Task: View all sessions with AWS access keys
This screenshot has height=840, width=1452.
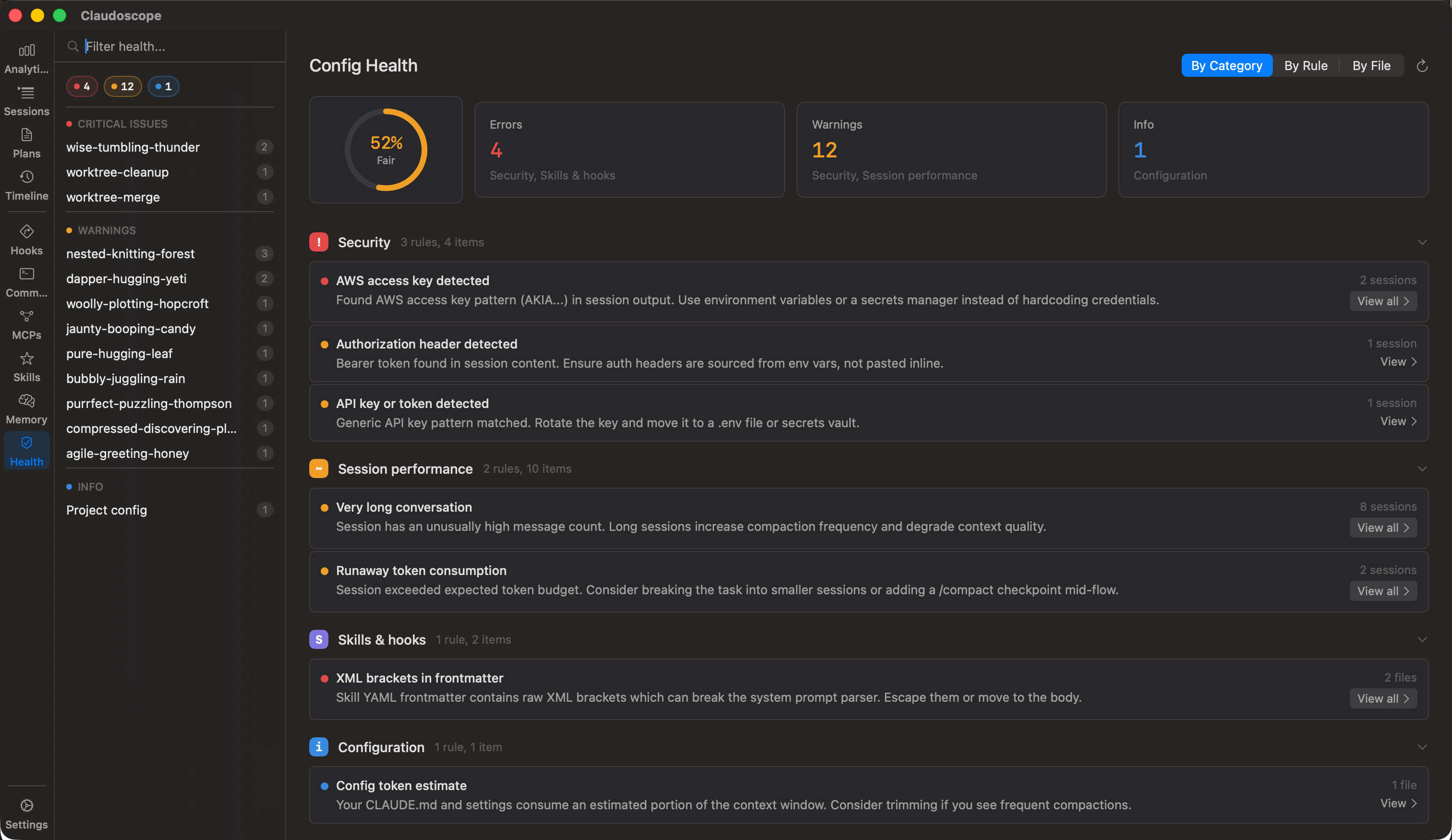Action: pyautogui.click(x=1383, y=301)
